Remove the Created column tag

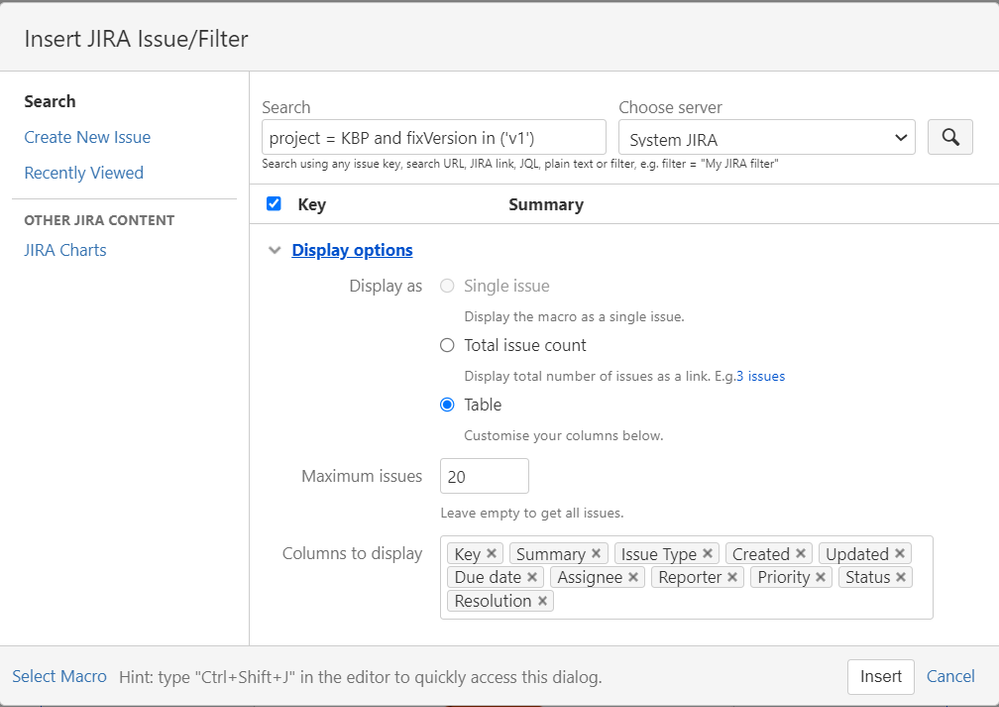pos(801,553)
